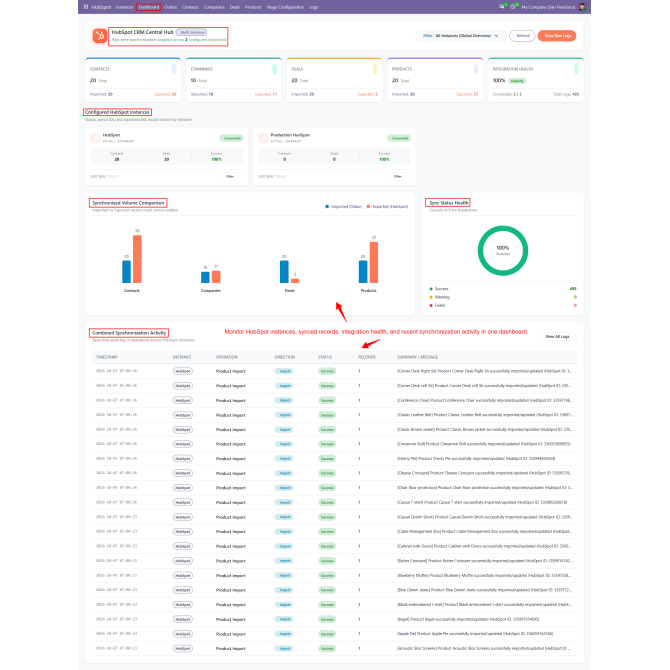The height and width of the screenshot is (670, 670).
Task: Click the Cheese Croissant log message
Action: point(485,473)
